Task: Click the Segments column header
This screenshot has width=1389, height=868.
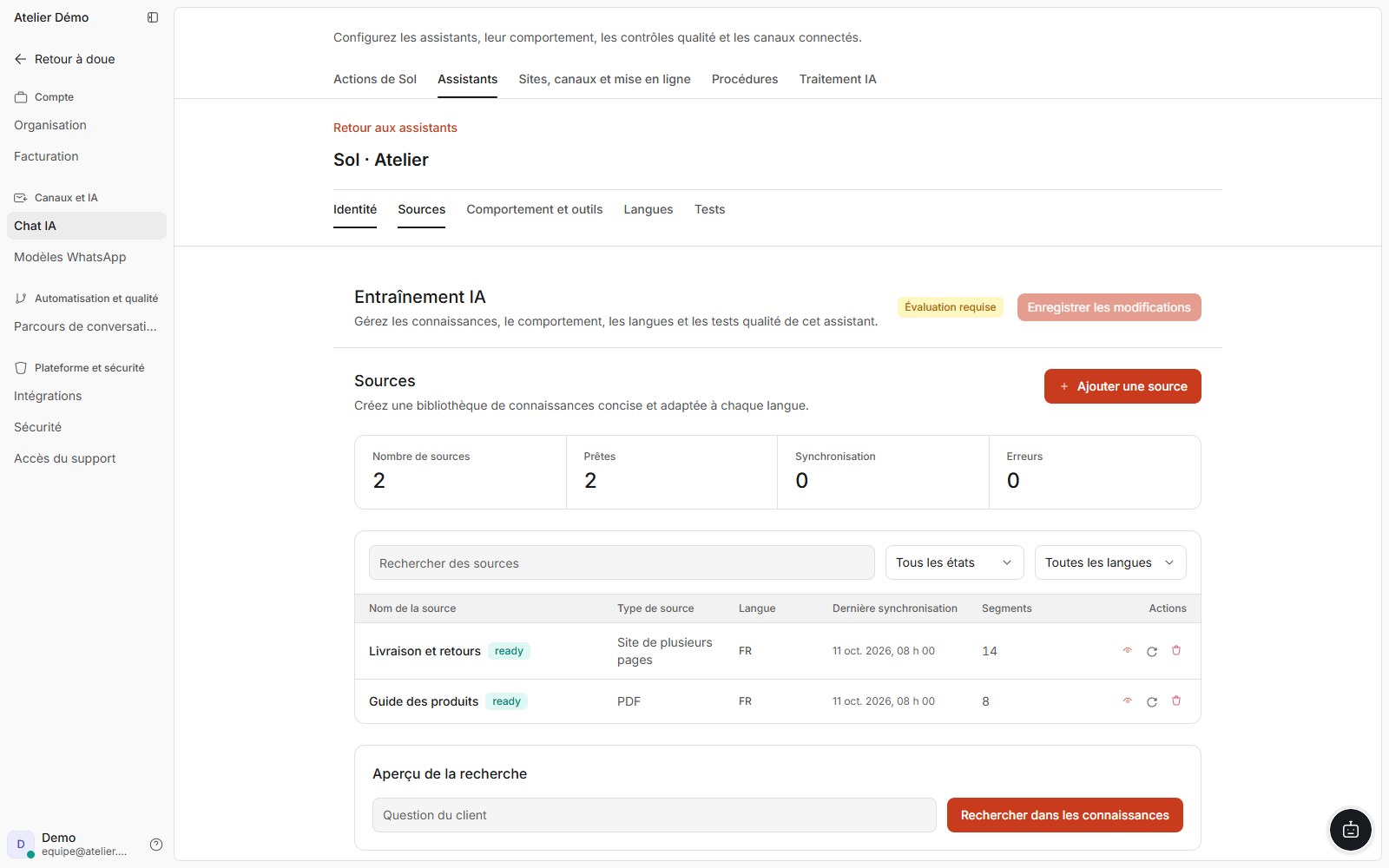Action: [x=1007, y=608]
